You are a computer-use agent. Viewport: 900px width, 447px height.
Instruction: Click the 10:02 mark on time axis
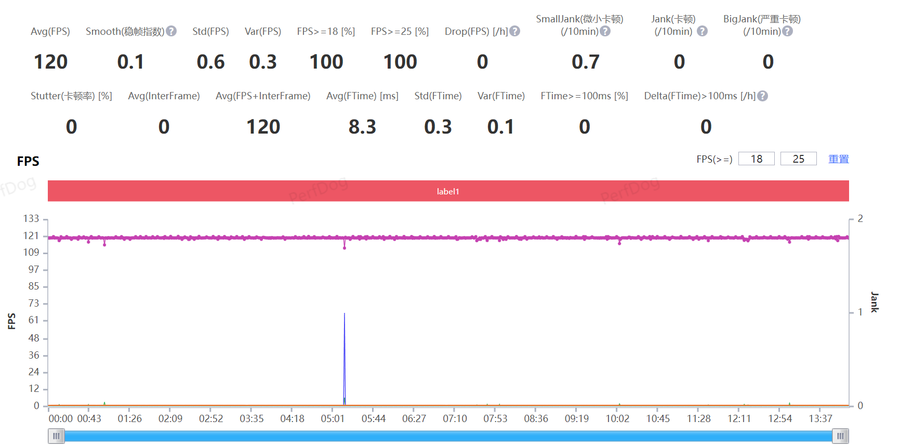tap(617, 418)
